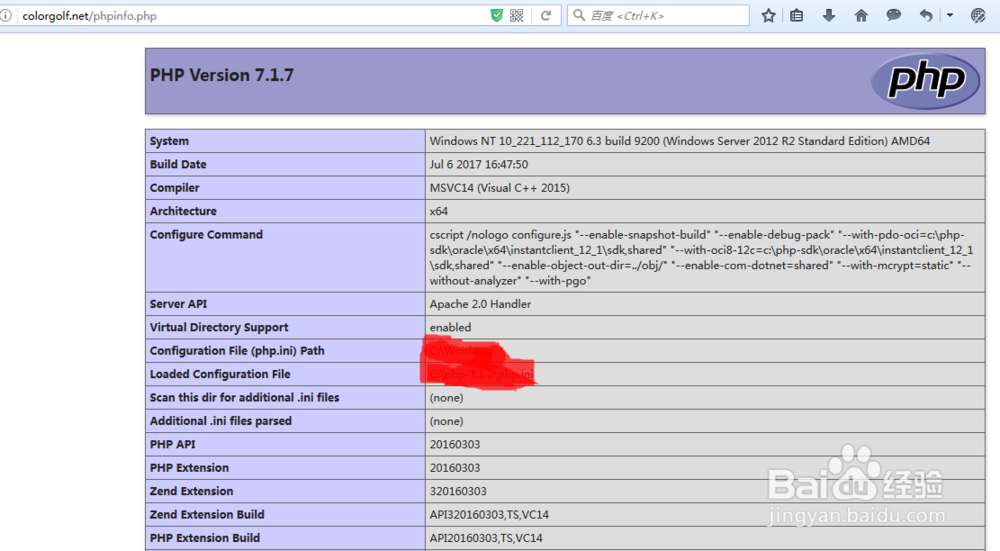Go to the home page icon
The width and height of the screenshot is (1000, 551).
pyautogui.click(x=861, y=15)
